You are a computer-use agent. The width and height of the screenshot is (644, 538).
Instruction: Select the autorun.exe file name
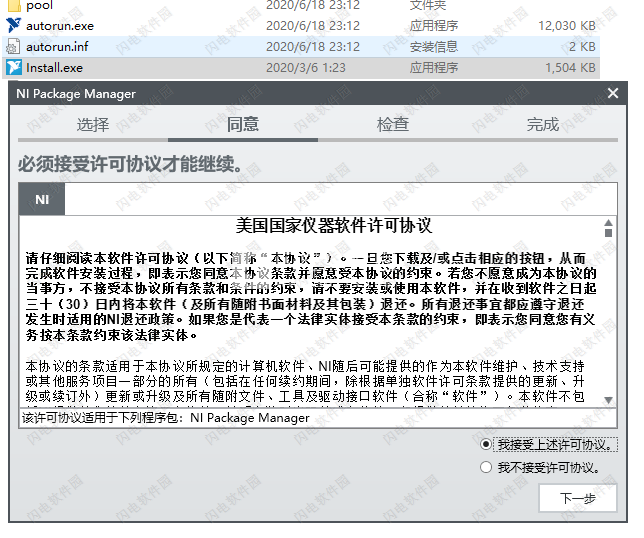(60, 26)
